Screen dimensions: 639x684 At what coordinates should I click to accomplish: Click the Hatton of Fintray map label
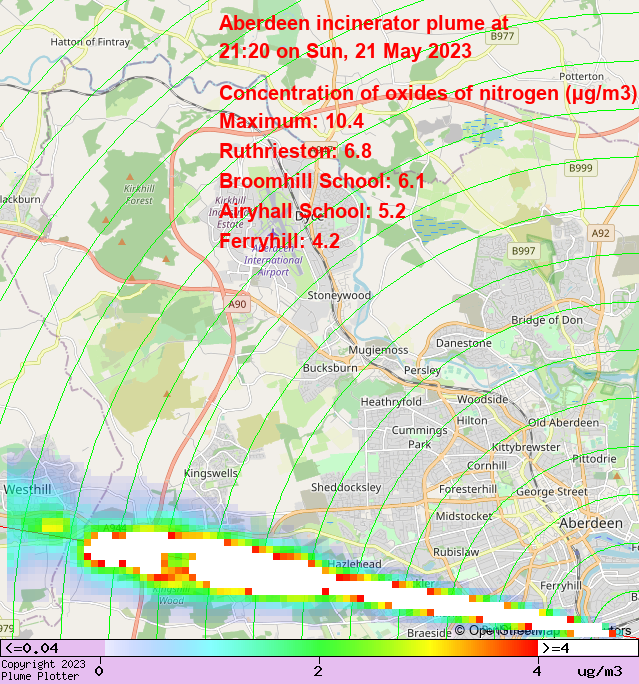pos(90,42)
